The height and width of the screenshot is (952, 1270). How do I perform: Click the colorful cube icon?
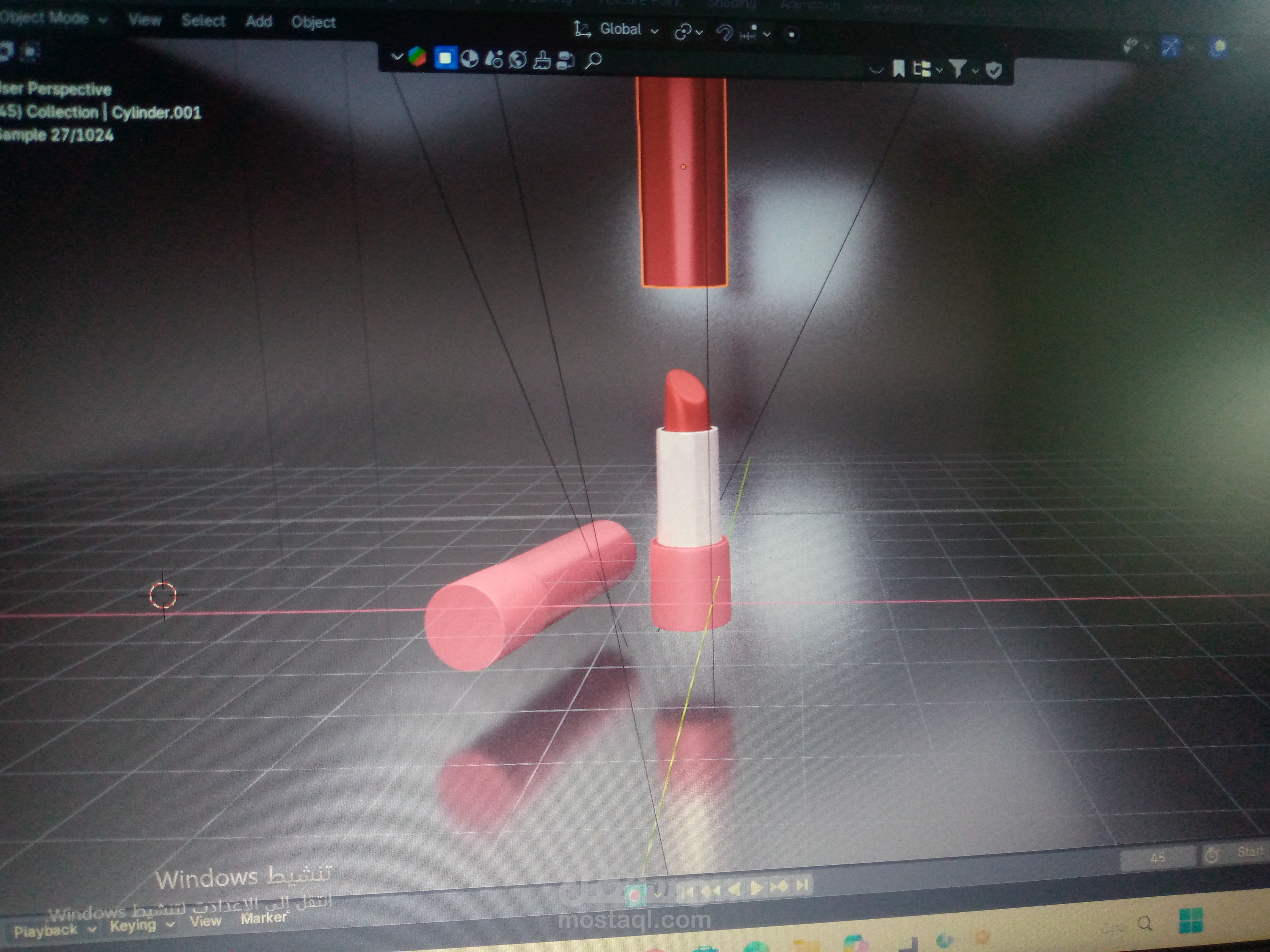click(x=417, y=57)
